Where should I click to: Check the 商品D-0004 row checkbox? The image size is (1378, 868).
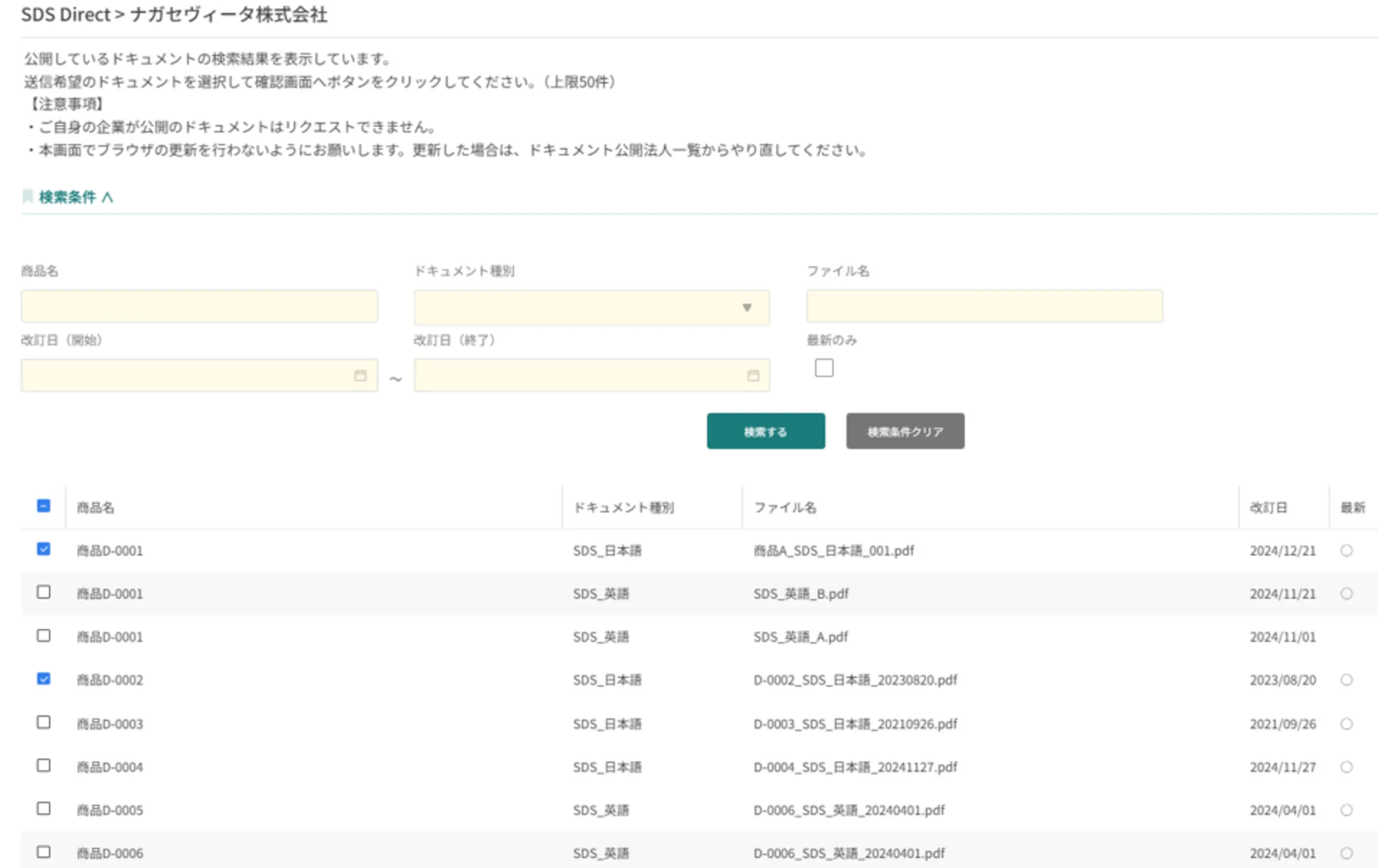[43, 766]
